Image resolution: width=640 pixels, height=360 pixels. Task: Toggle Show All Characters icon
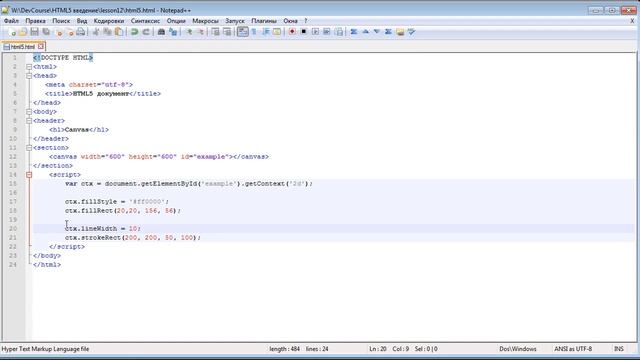(254, 32)
